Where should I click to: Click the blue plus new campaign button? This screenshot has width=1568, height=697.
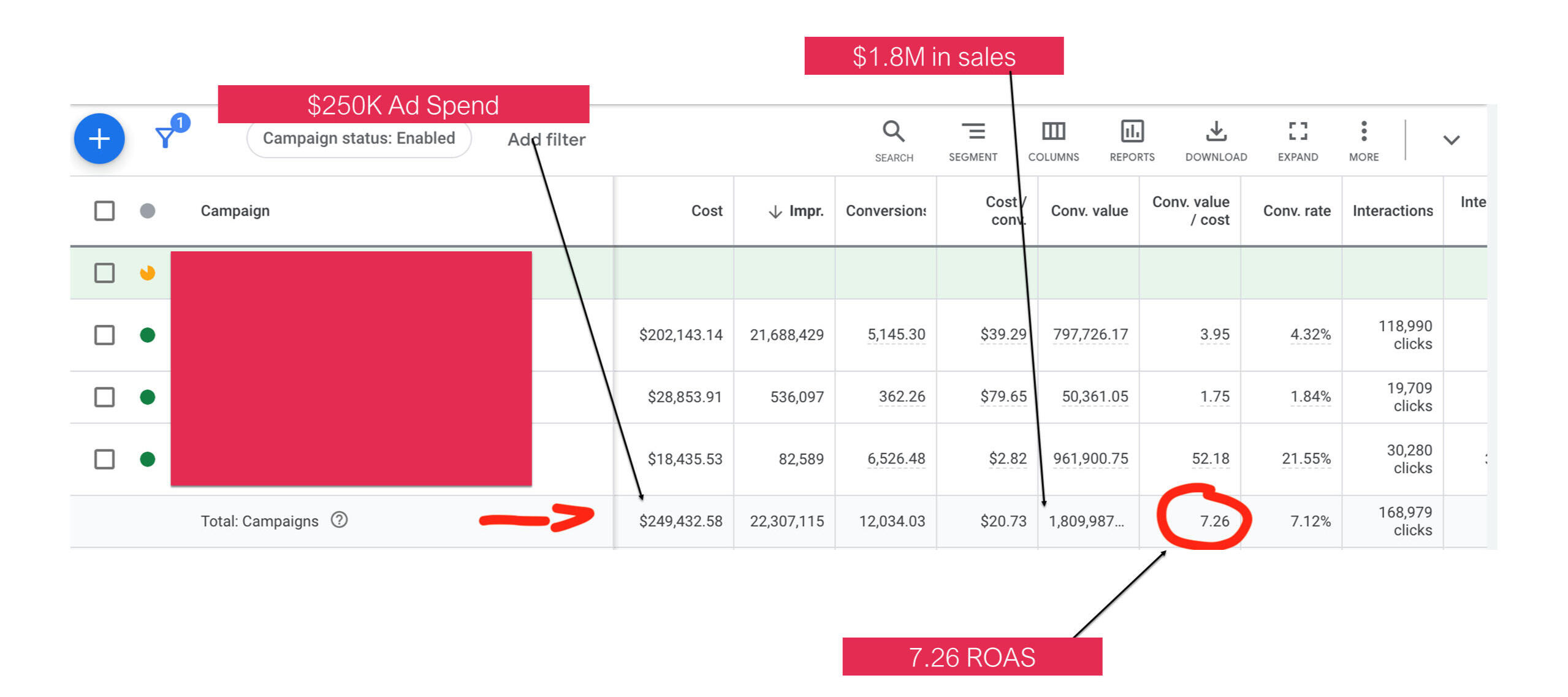click(99, 139)
